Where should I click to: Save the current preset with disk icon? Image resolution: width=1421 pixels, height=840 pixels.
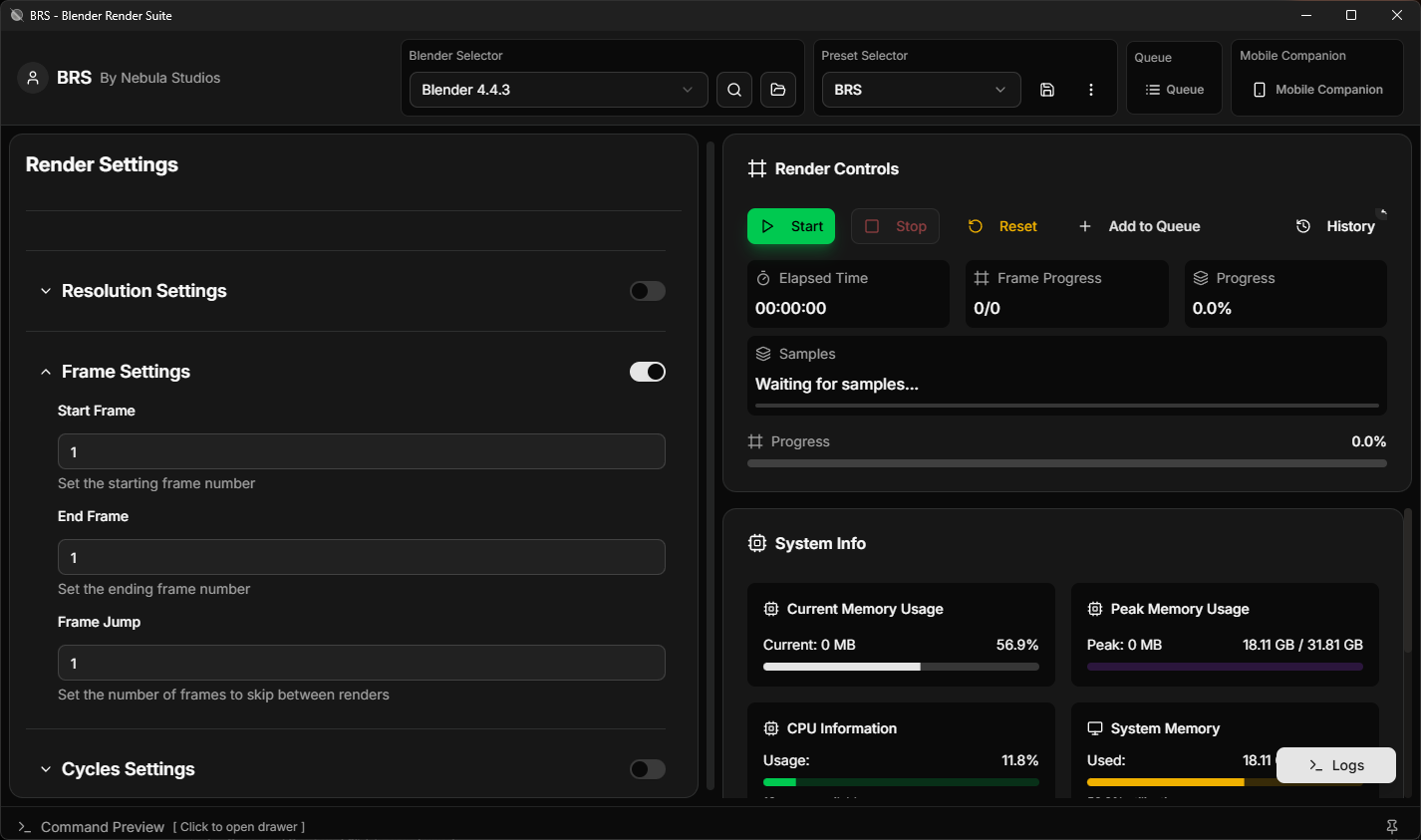tap(1047, 90)
